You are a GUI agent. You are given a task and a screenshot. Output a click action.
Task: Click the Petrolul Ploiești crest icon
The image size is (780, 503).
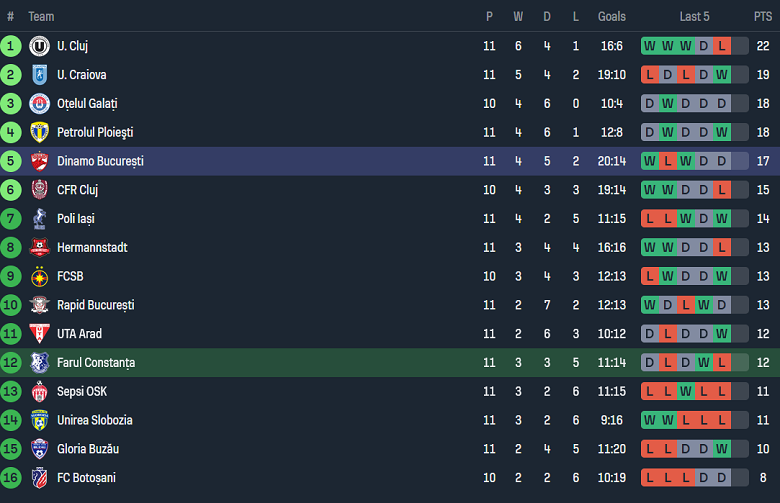coord(40,132)
